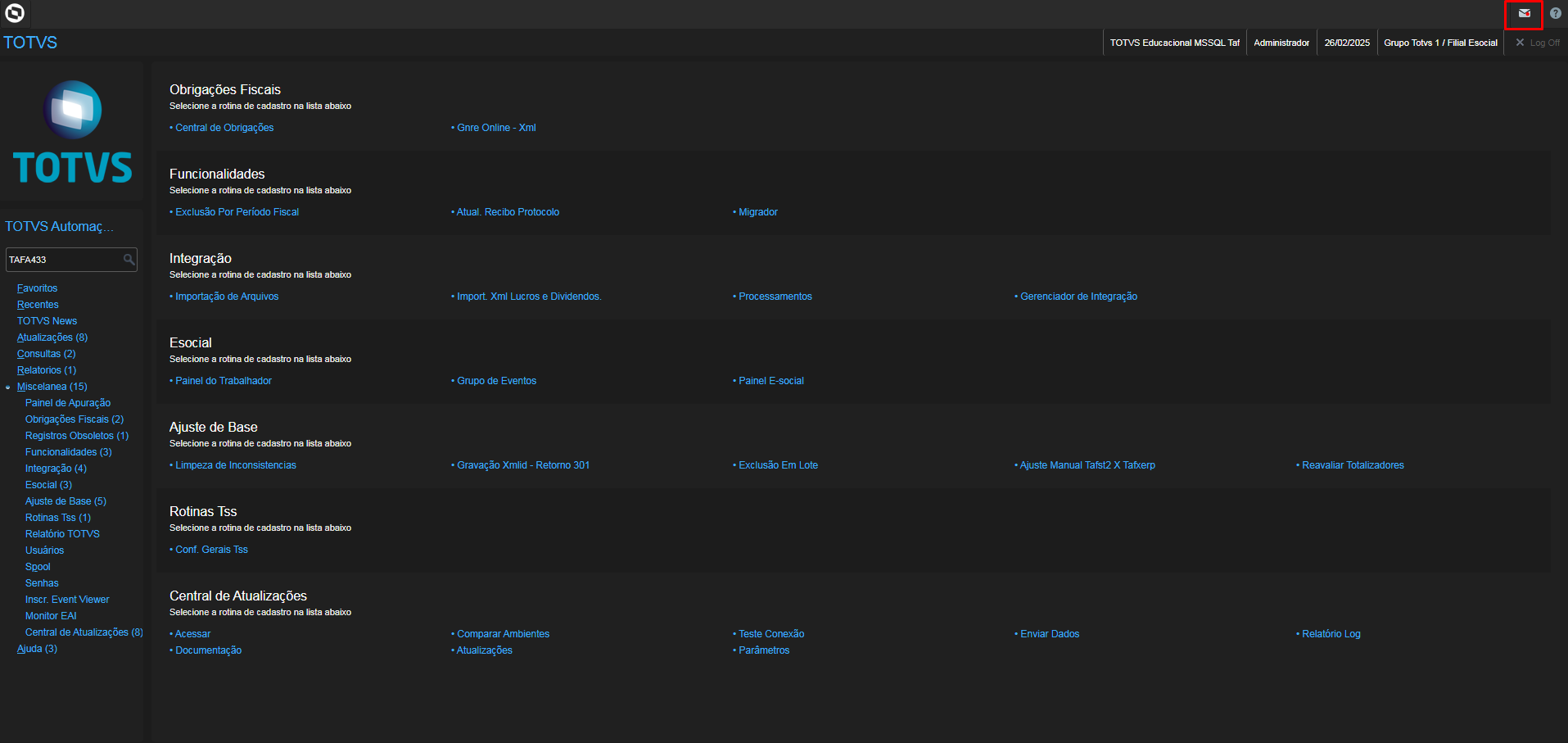Open the Favoritos menu in the sidebar

point(37,288)
